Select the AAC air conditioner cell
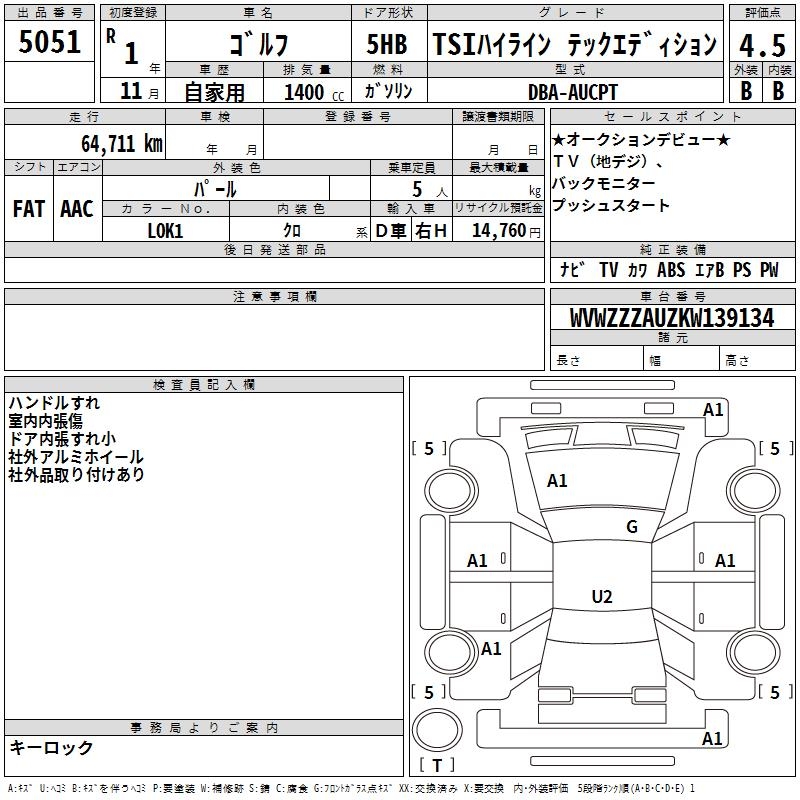Viewport: 800px width, 800px height. point(77,209)
